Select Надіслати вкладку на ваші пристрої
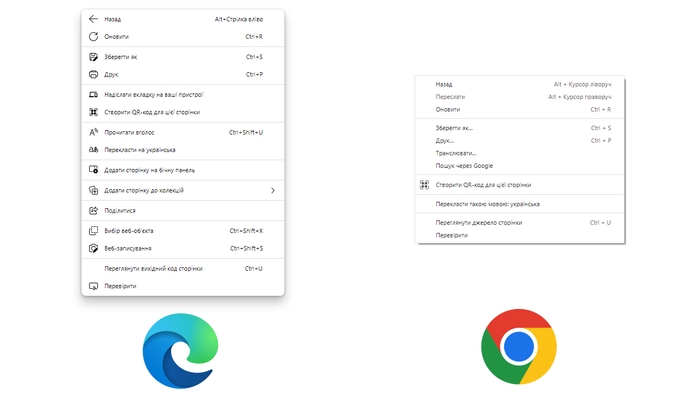Image resolution: width=700 pixels, height=409 pixels. point(183,95)
